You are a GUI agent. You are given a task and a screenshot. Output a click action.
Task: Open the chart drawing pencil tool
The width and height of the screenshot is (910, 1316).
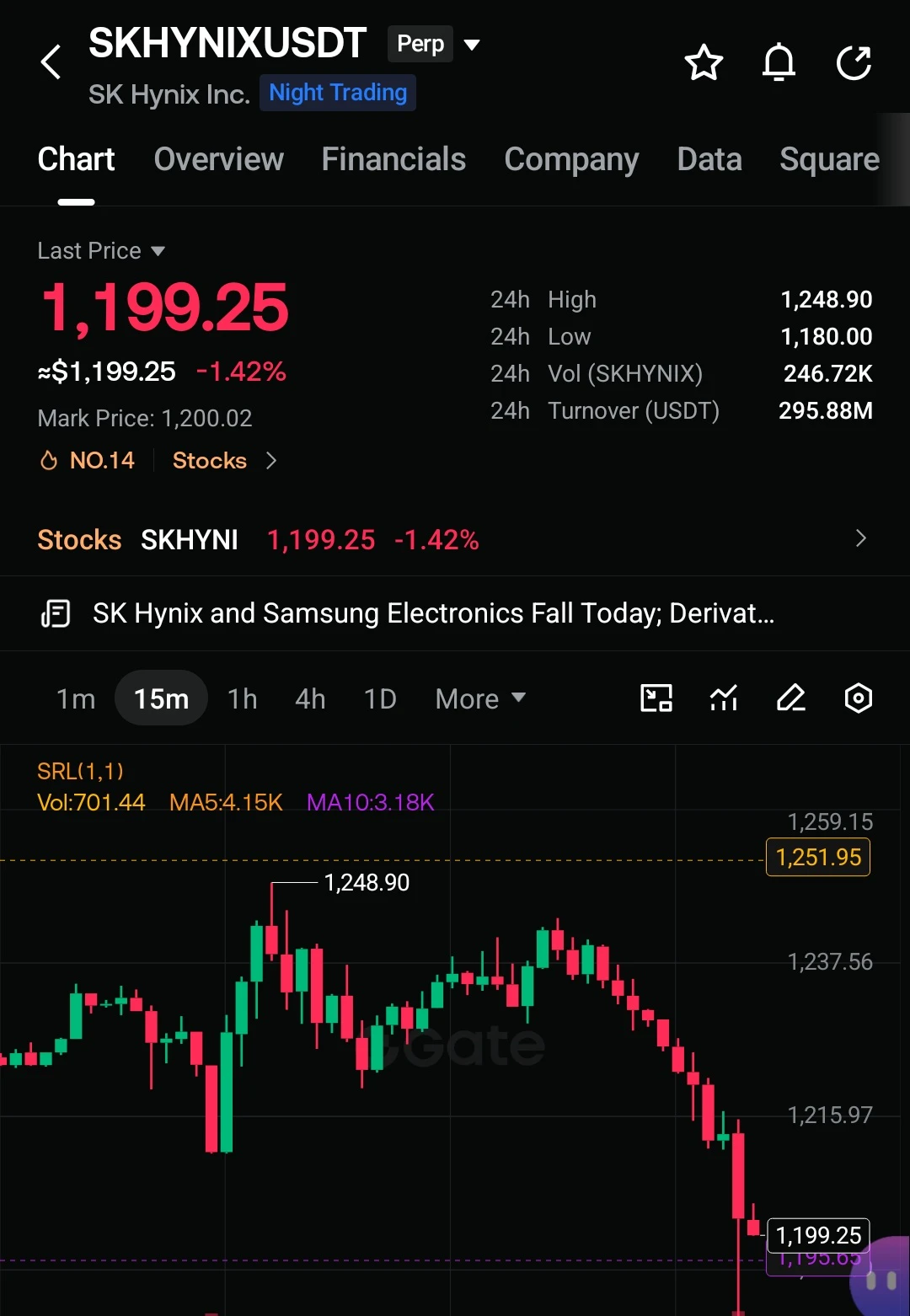click(x=790, y=698)
